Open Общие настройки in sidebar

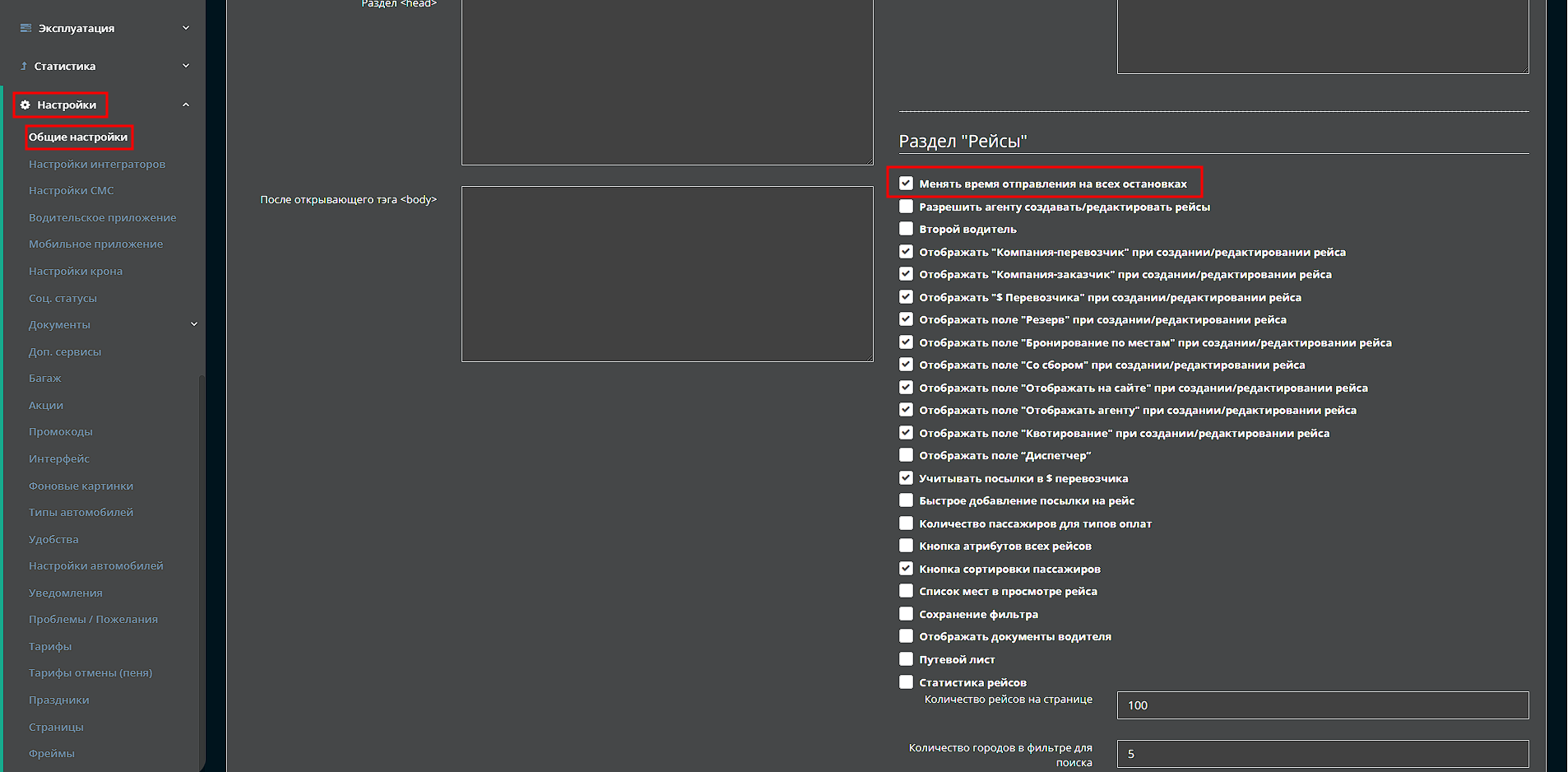coord(78,137)
